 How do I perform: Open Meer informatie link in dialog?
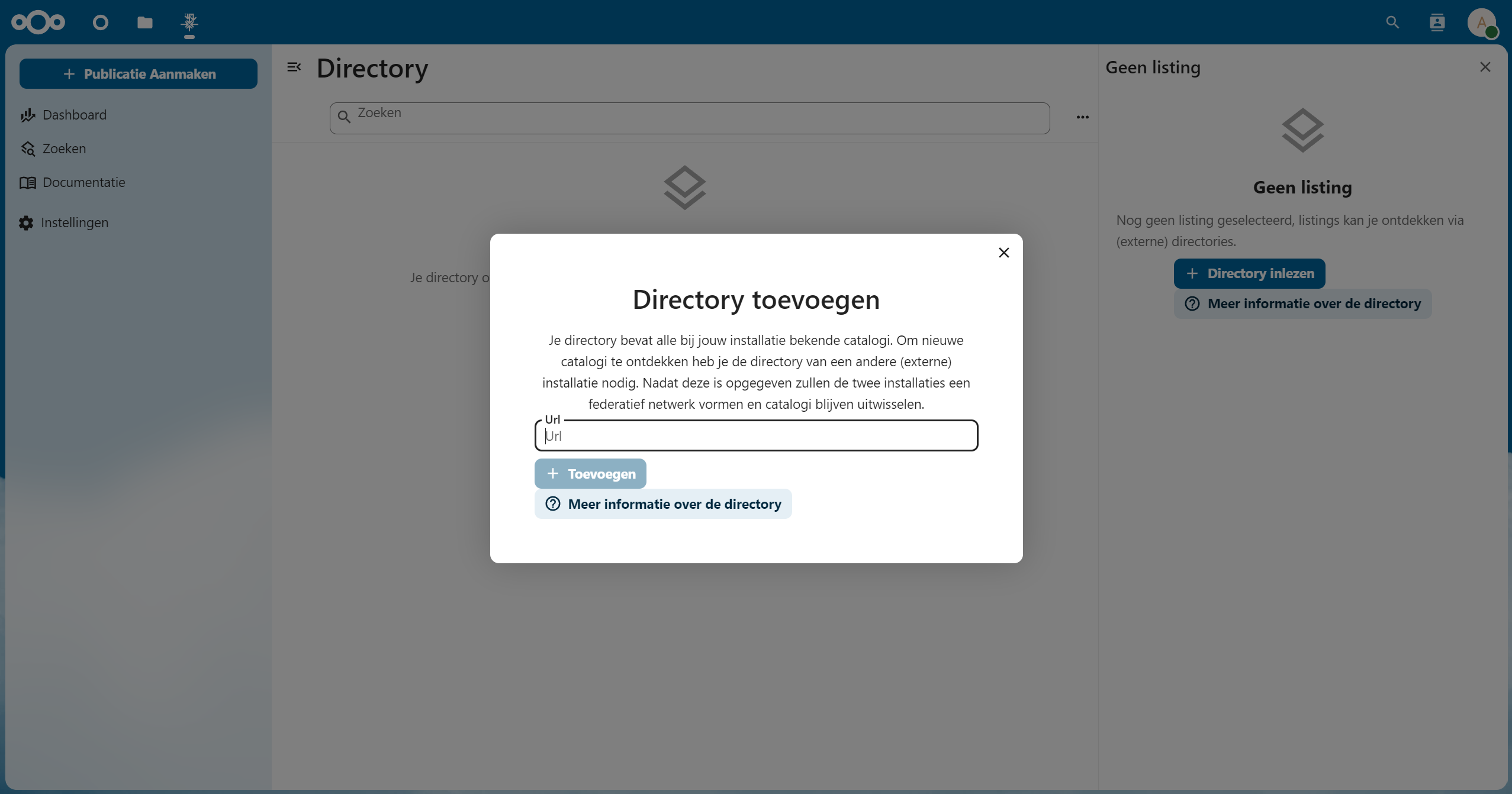point(662,503)
